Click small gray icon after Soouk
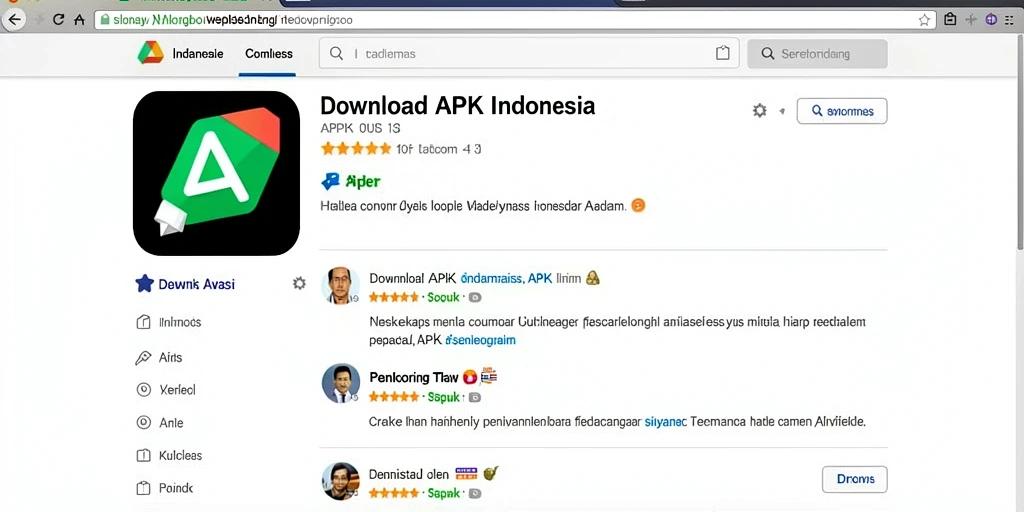This screenshot has height=512, width=1024. (475, 297)
